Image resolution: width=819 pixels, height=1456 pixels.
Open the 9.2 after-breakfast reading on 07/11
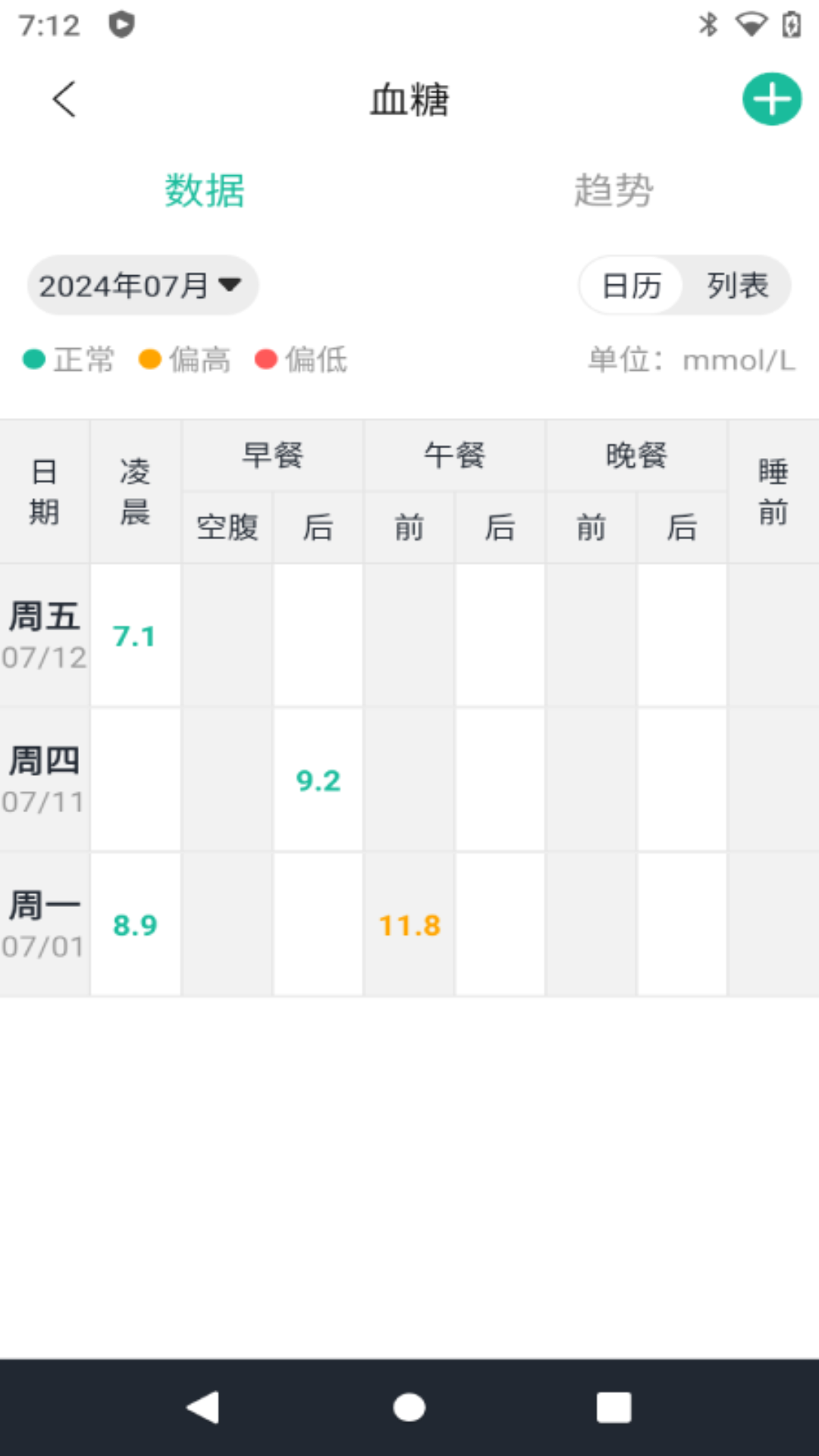click(318, 780)
